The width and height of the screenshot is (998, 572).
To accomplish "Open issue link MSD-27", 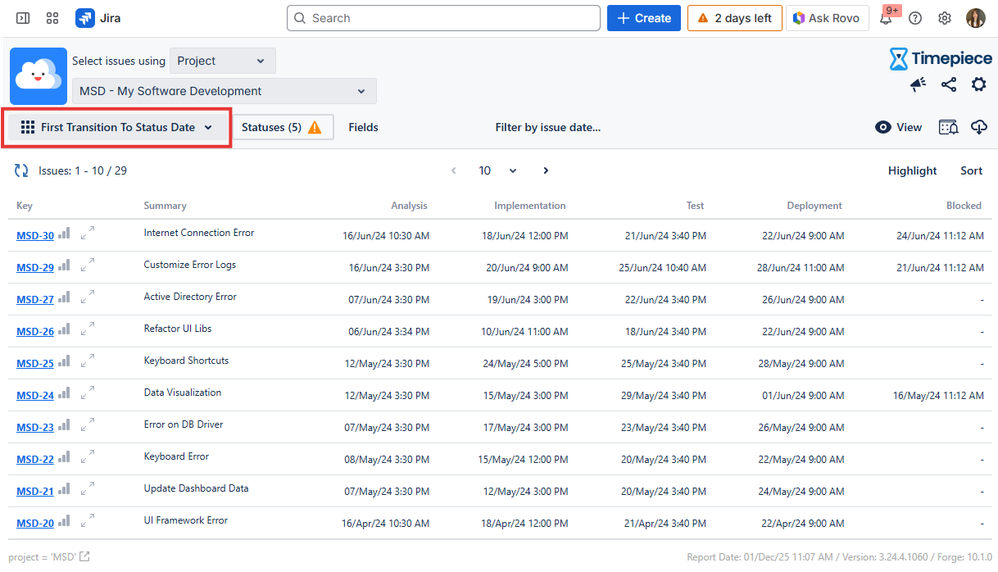I will pyautogui.click(x=35, y=299).
